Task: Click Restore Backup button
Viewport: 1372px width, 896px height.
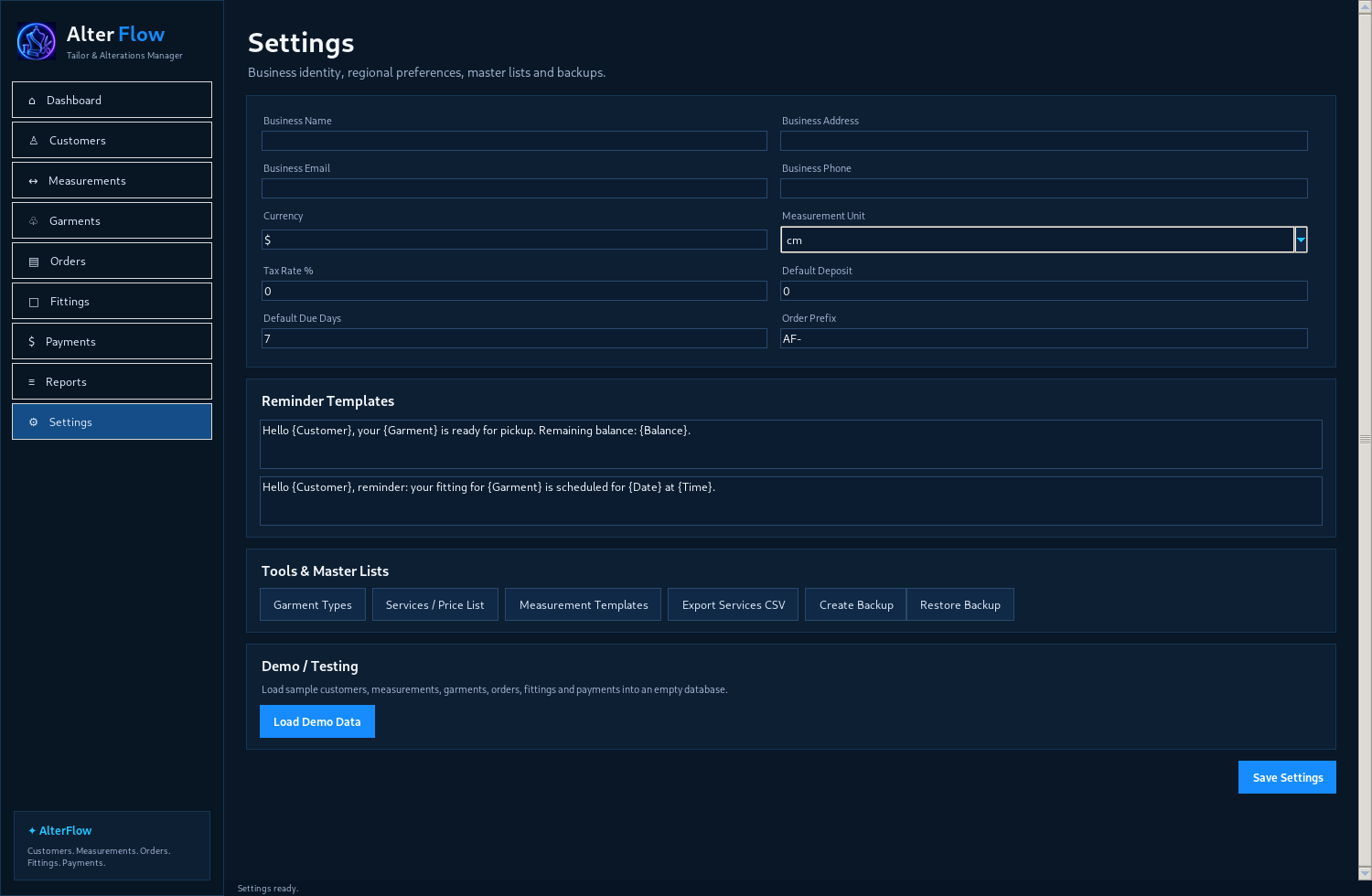Action: (x=960, y=604)
